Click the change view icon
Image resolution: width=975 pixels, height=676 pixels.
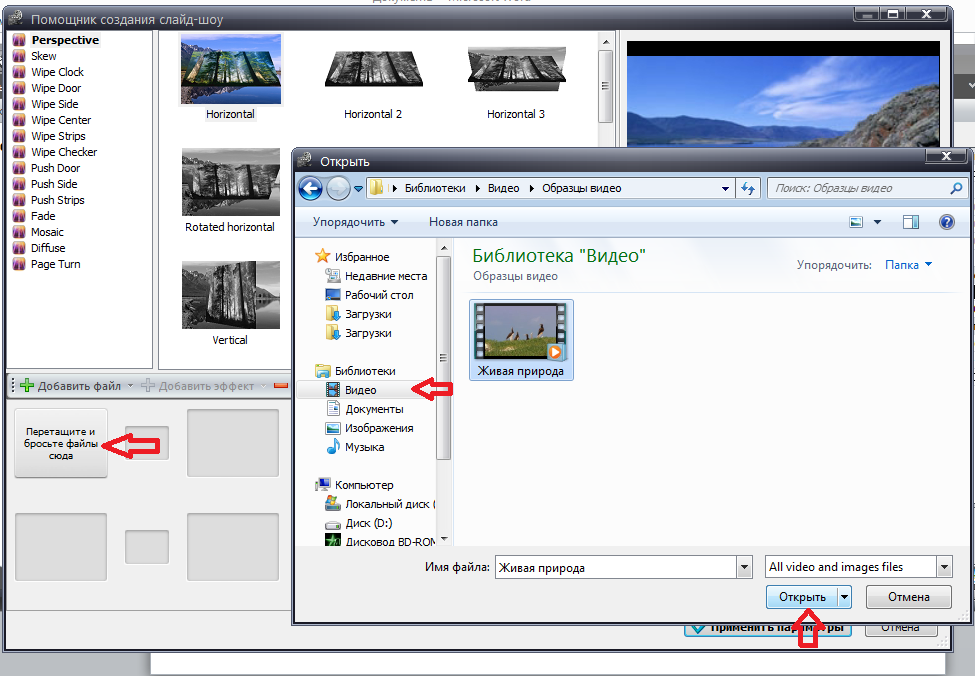(x=856, y=222)
